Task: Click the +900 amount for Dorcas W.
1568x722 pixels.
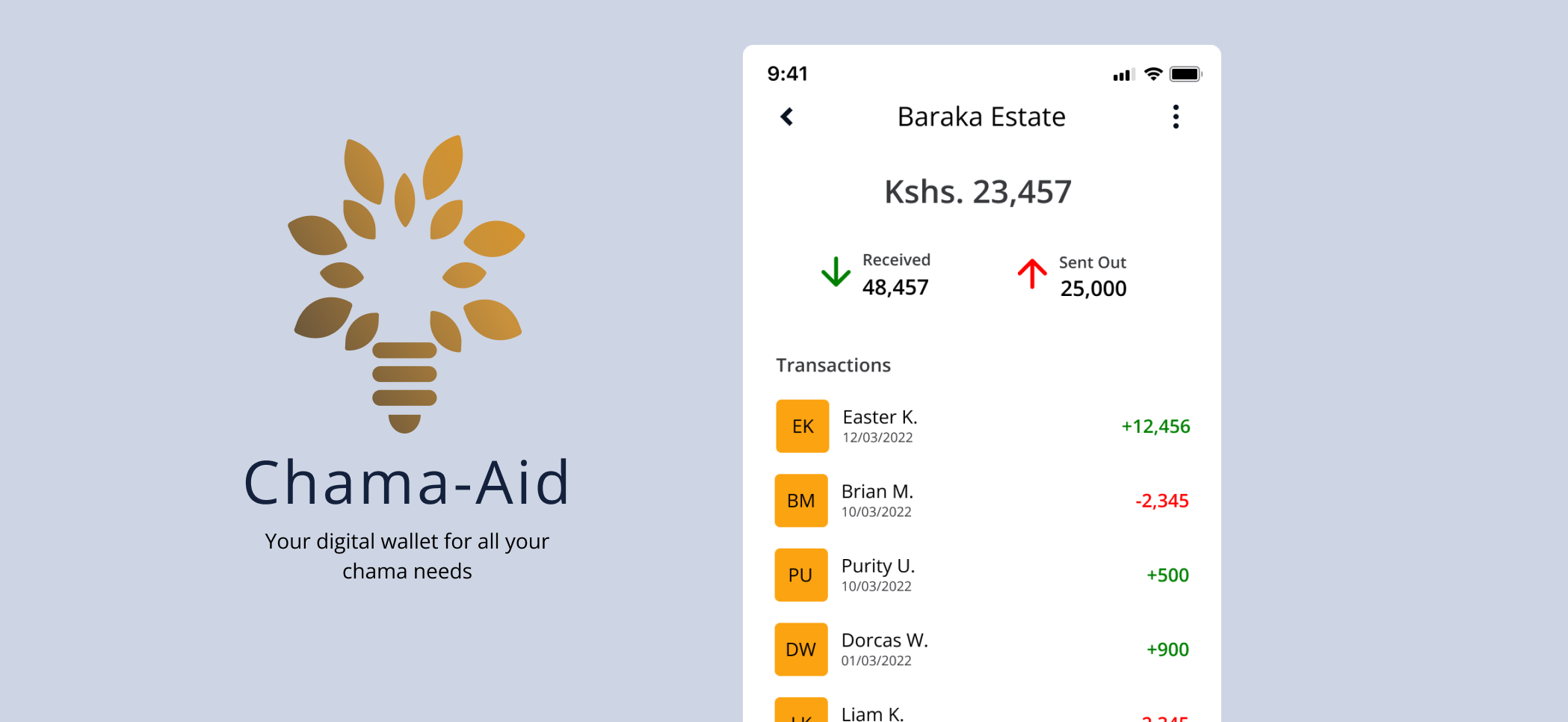Action: 1167,650
